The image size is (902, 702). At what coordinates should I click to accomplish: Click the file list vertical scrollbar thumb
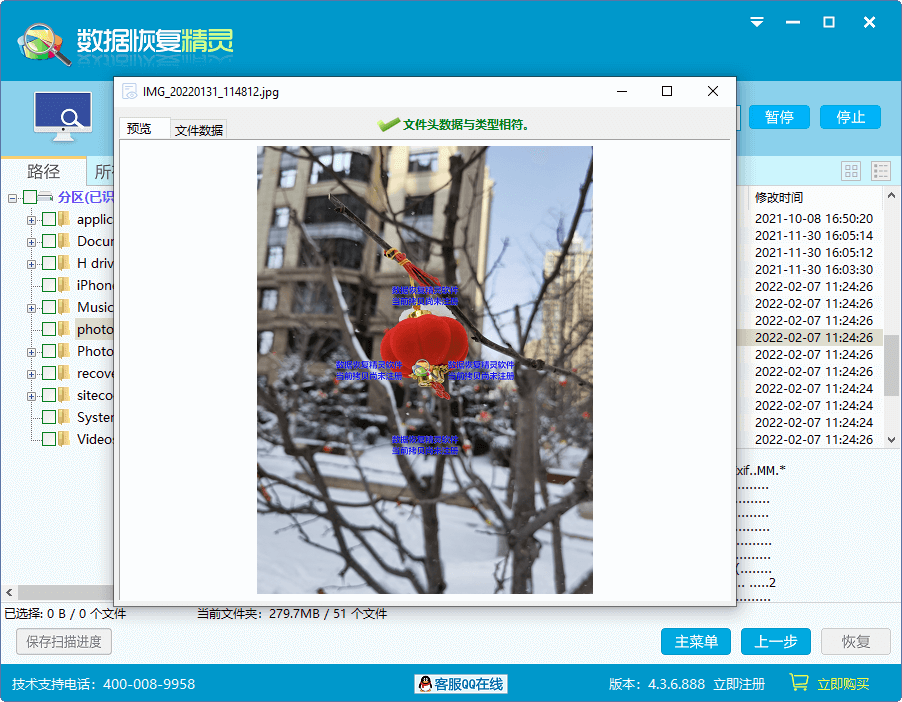[891, 365]
